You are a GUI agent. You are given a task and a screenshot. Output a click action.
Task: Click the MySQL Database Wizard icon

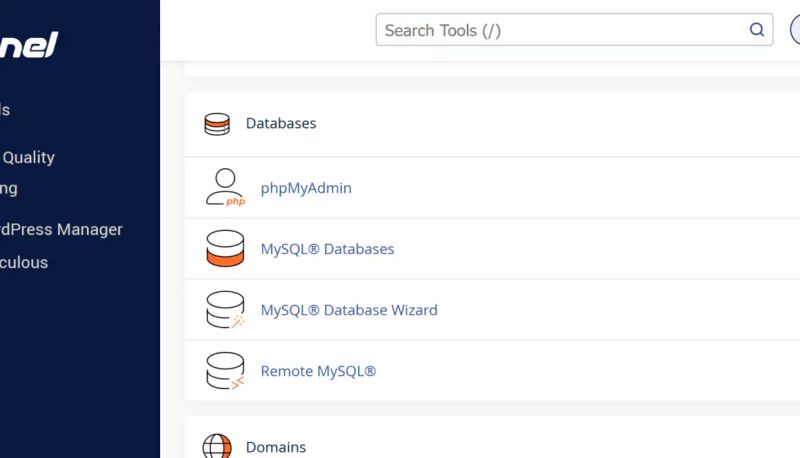[225, 310]
